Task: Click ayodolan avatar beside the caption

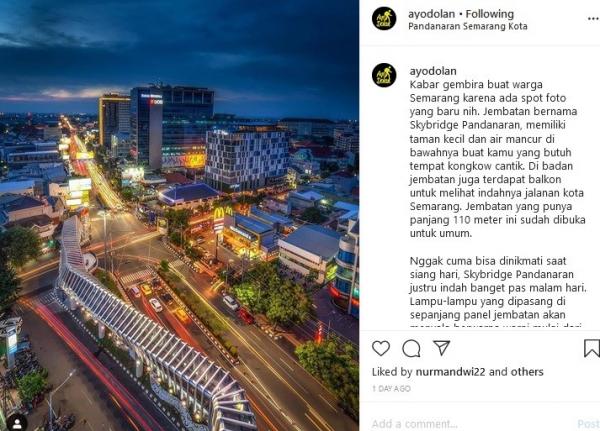Action: coord(384,75)
